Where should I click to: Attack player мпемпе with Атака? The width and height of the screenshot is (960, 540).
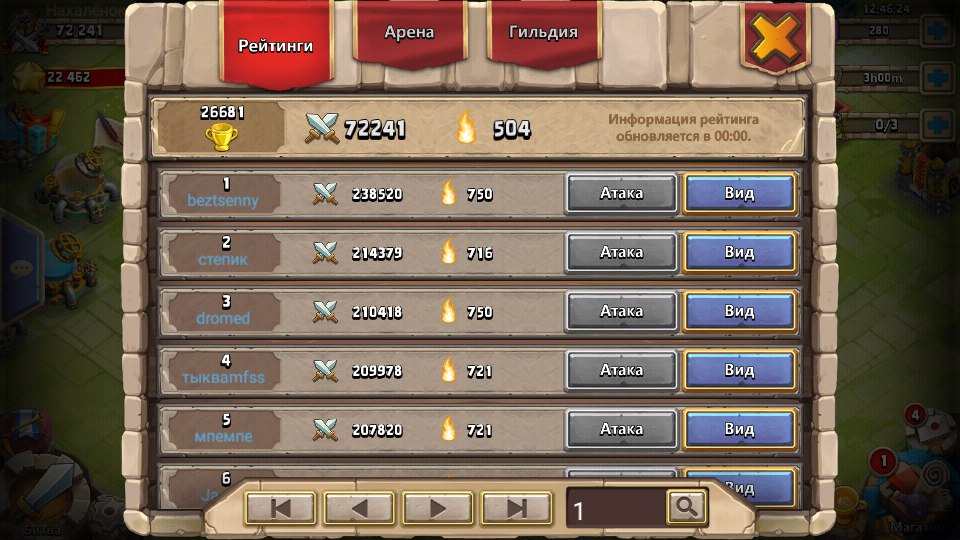click(x=621, y=429)
